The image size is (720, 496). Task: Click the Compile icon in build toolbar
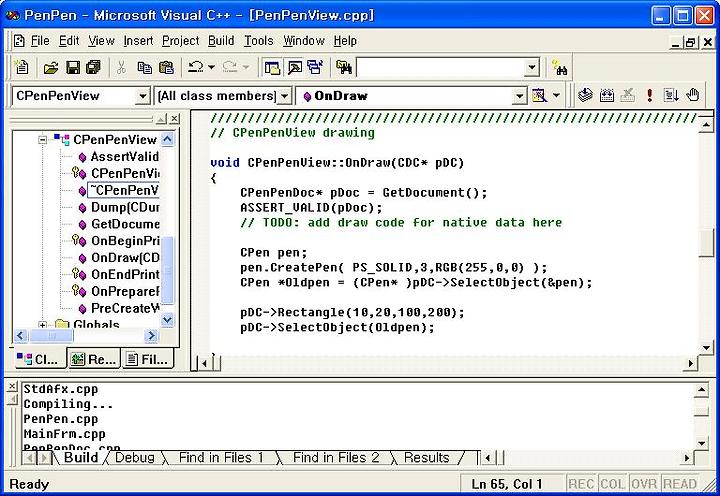tap(585, 95)
